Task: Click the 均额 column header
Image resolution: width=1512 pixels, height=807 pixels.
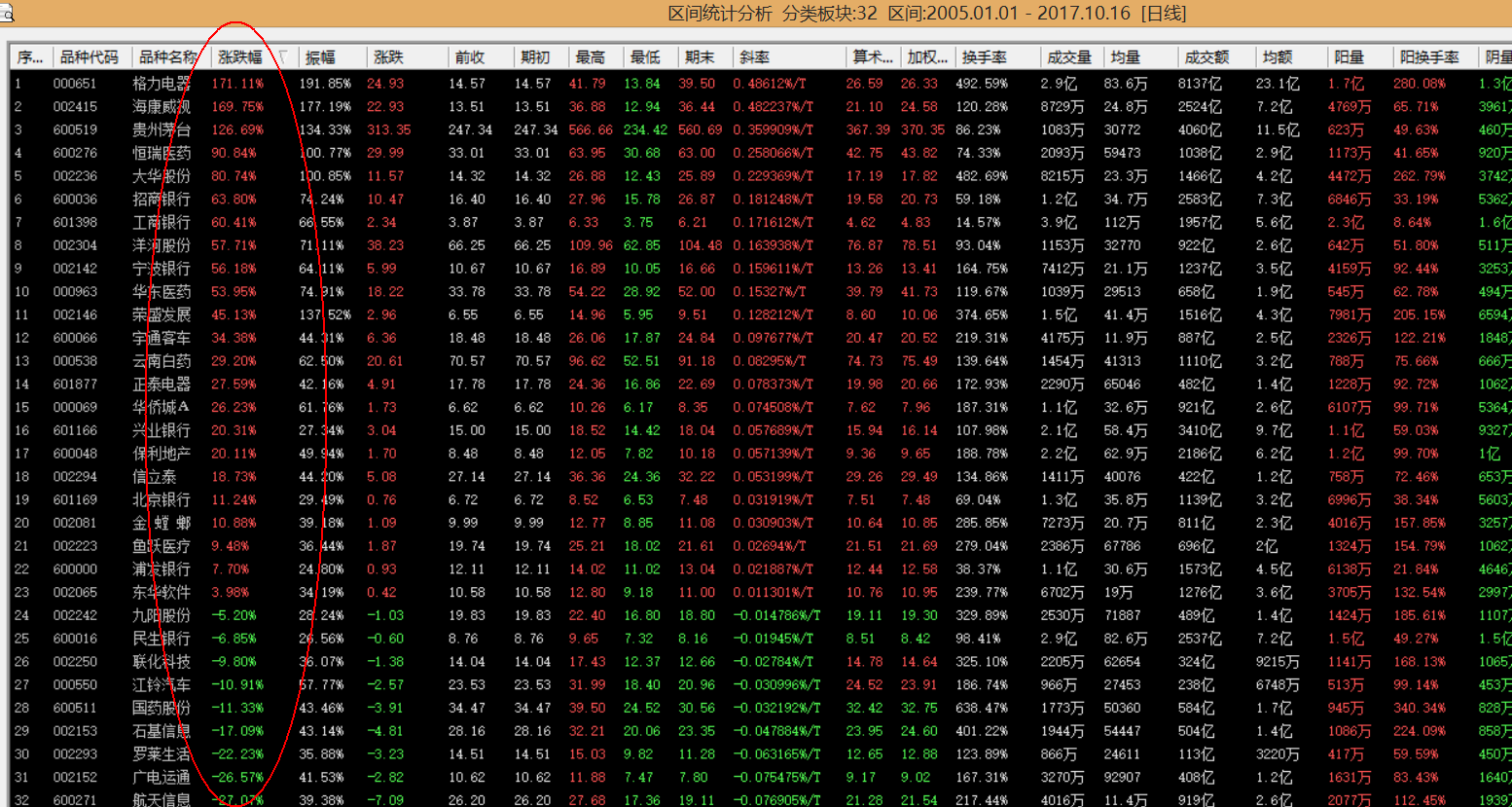Action: tap(1278, 57)
